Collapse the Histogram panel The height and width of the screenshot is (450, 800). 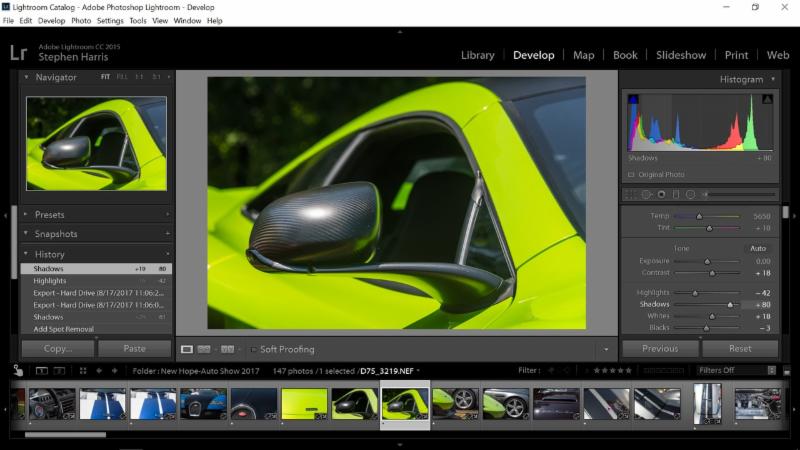coord(773,79)
